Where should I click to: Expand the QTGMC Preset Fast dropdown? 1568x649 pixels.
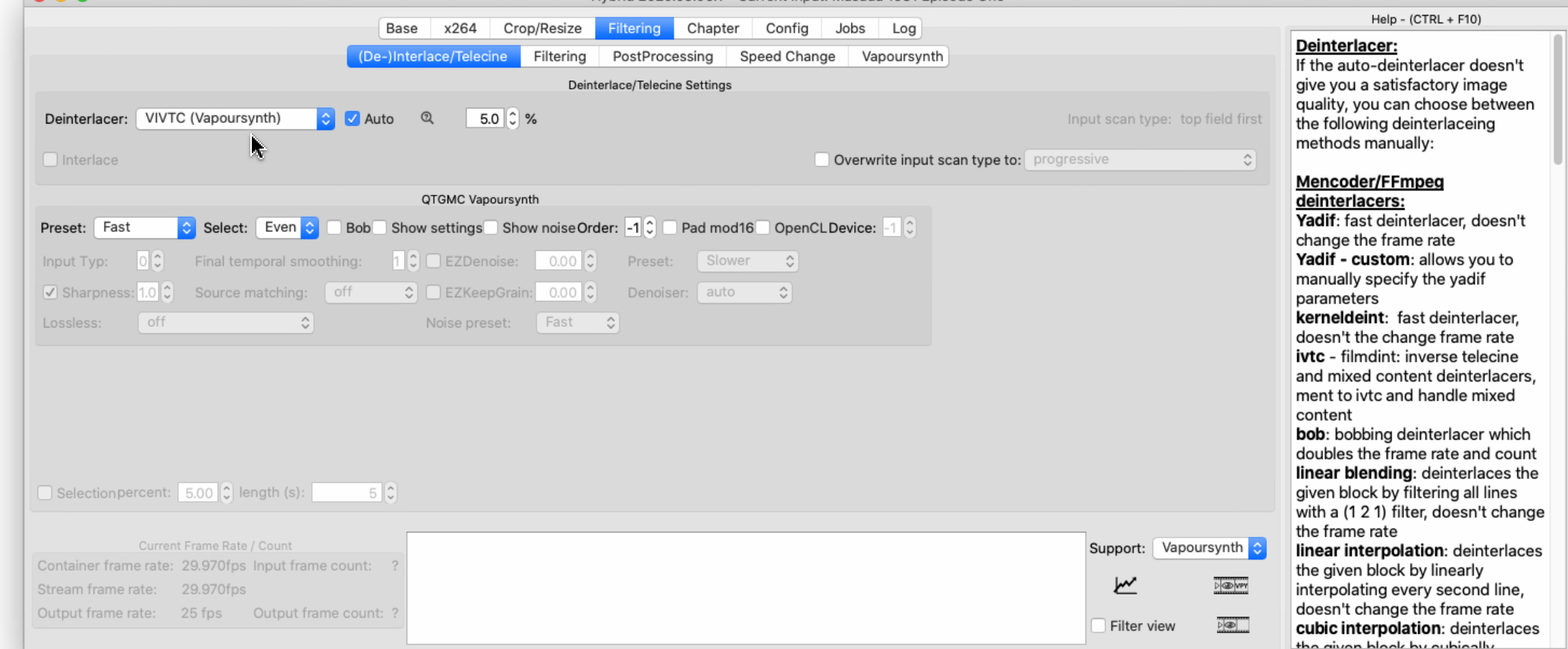tap(144, 227)
